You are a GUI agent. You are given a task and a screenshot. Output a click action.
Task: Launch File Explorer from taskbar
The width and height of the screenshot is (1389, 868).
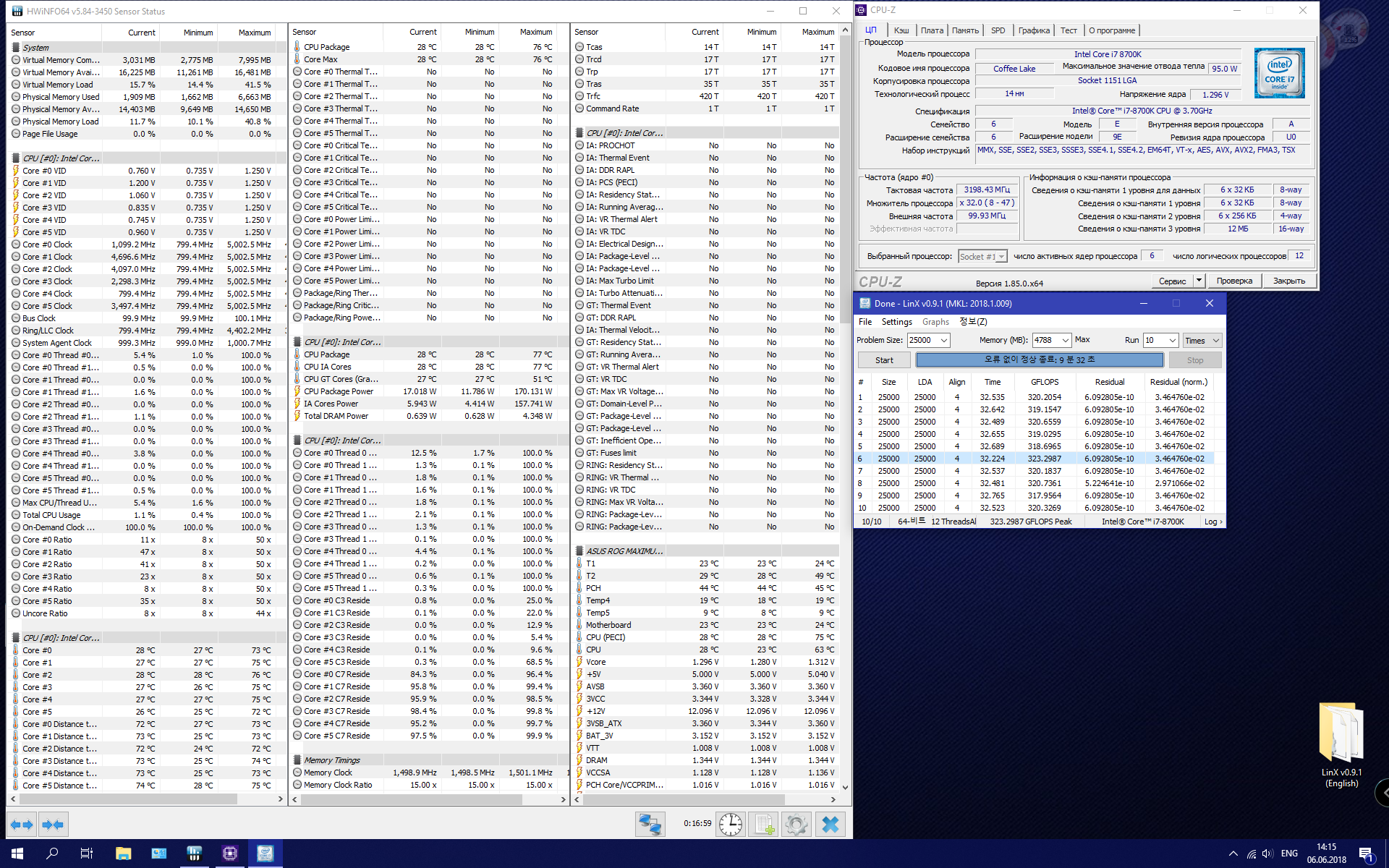click(x=123, y=854)
